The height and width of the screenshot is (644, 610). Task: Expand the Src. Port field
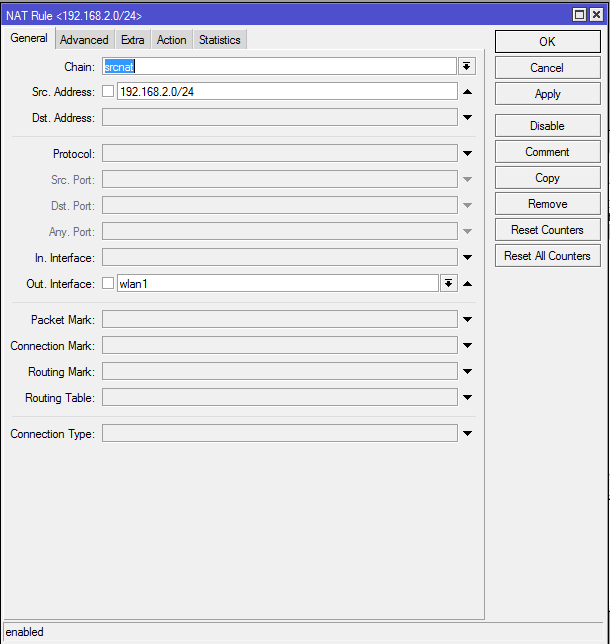pos(467,179)
